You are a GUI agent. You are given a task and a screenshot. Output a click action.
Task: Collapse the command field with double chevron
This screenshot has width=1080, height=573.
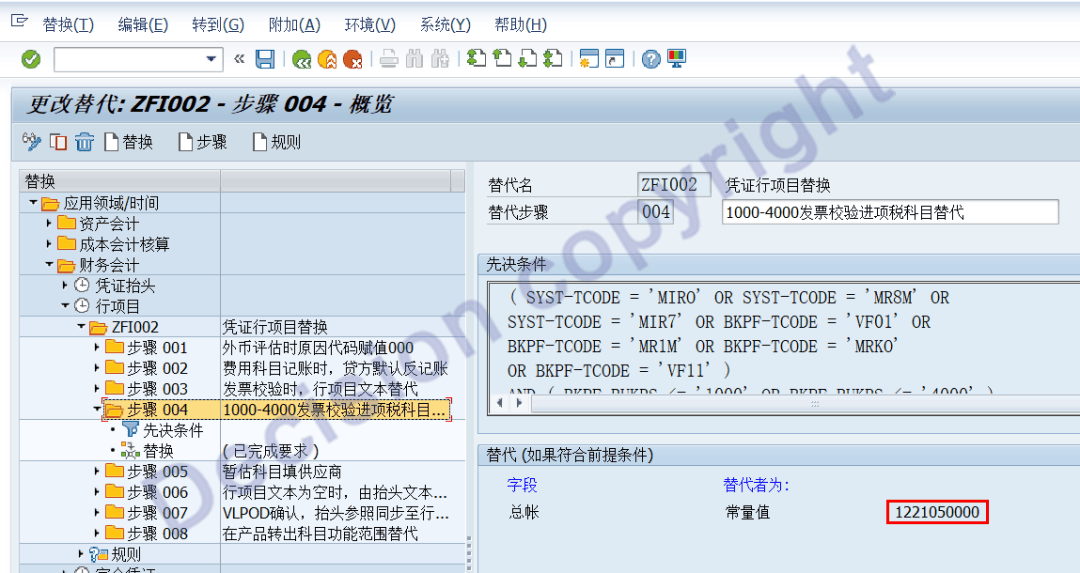[239, 59]
